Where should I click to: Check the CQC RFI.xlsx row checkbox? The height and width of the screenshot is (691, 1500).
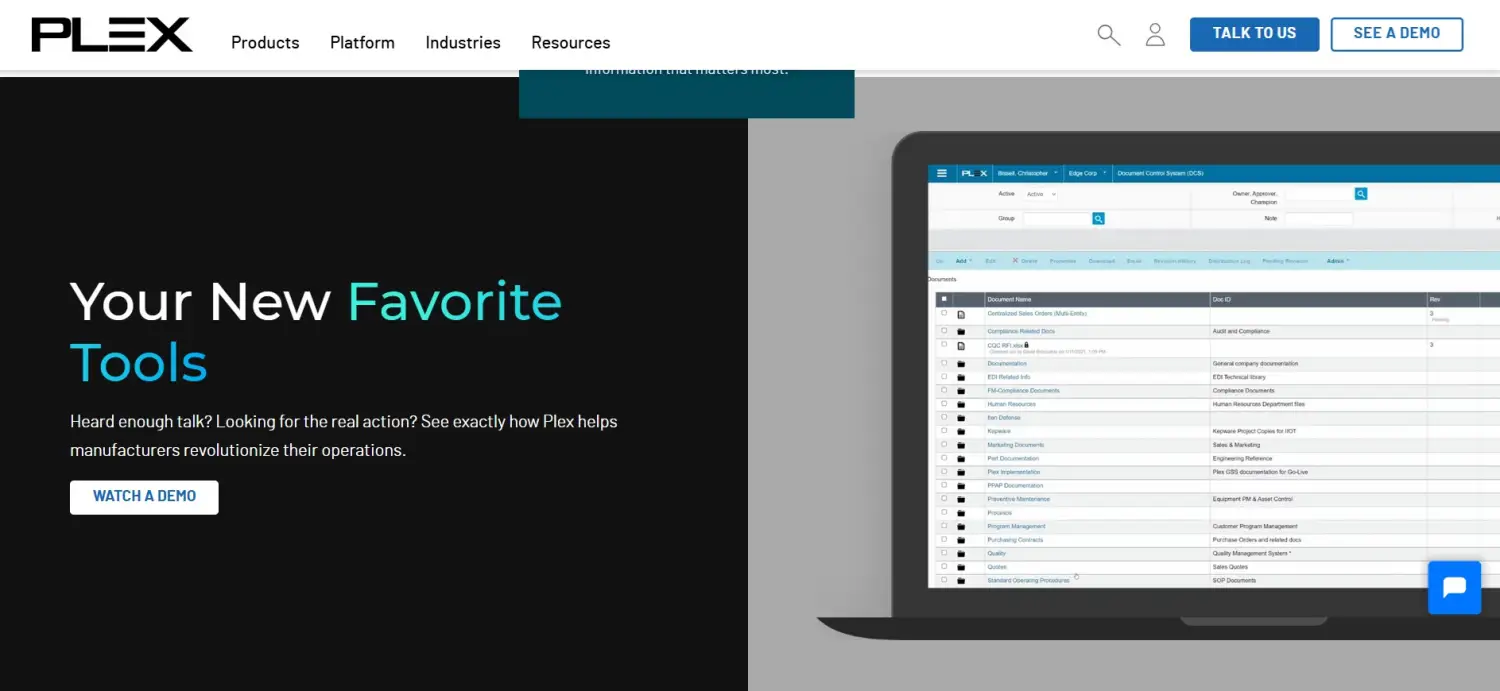(x=944, y=344)
